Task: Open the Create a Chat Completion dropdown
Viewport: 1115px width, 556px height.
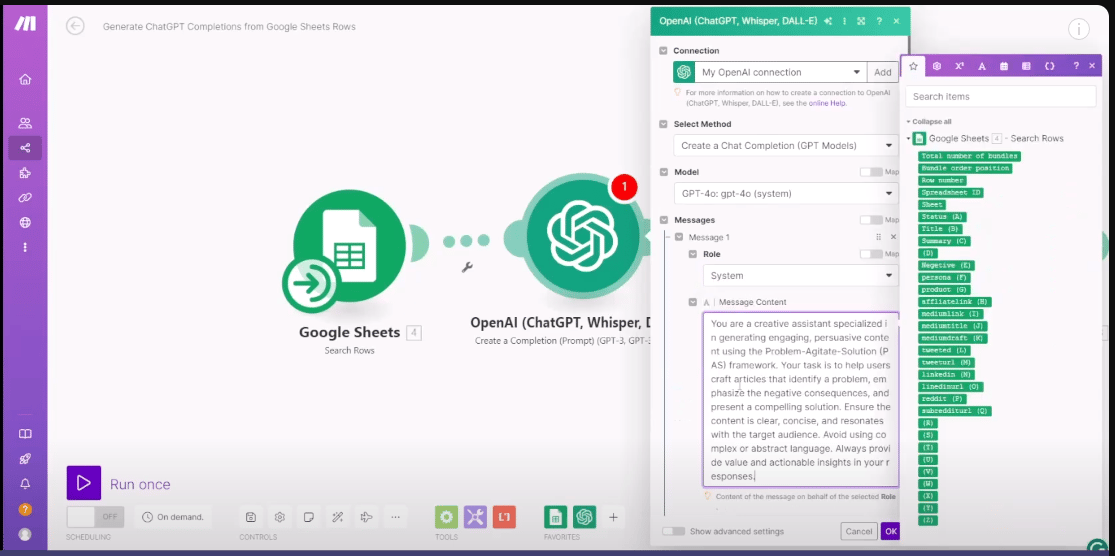Action: pyautogui.click(x=786, y=145)
